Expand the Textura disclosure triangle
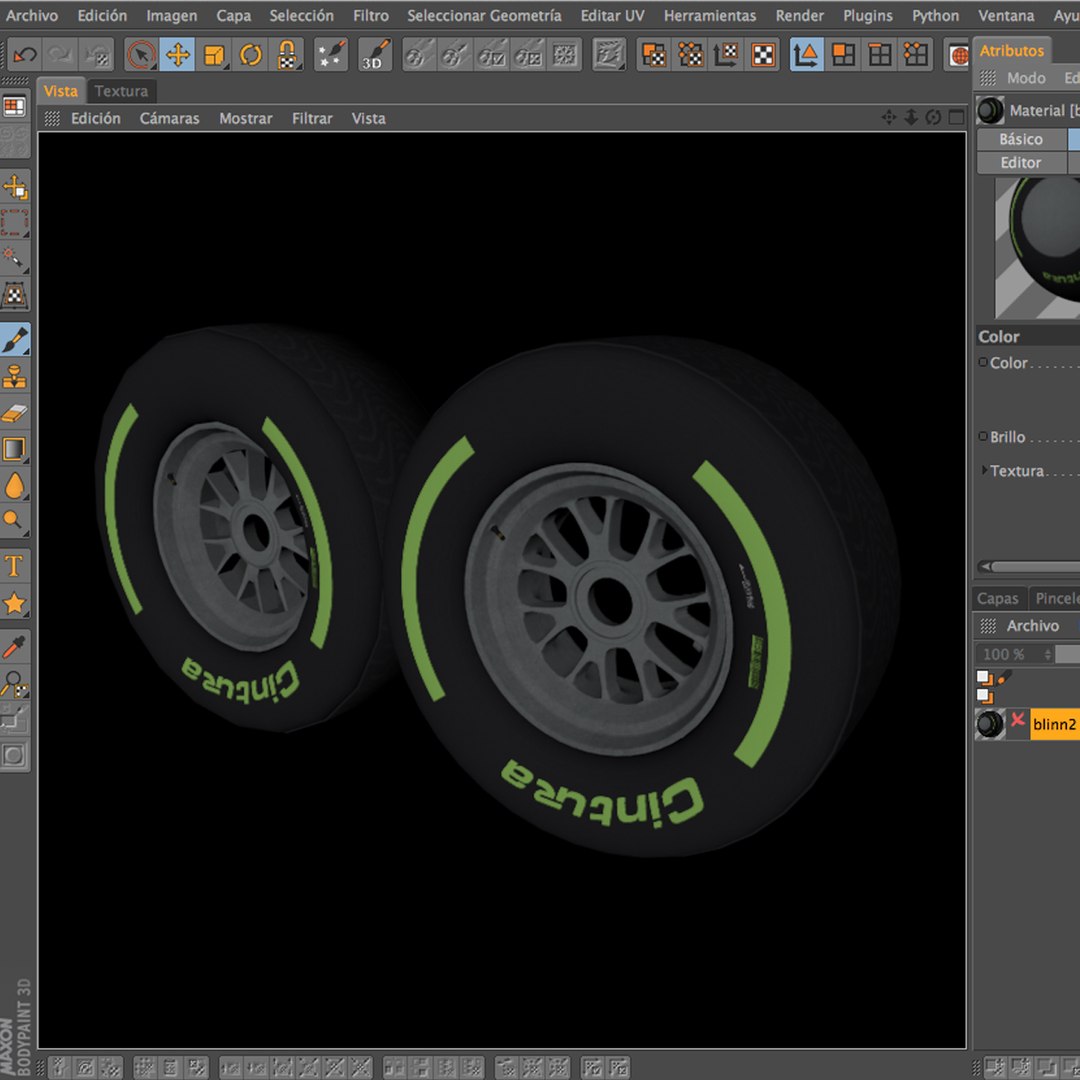Screen dimensions: 1080x1080 pos(984,470)
